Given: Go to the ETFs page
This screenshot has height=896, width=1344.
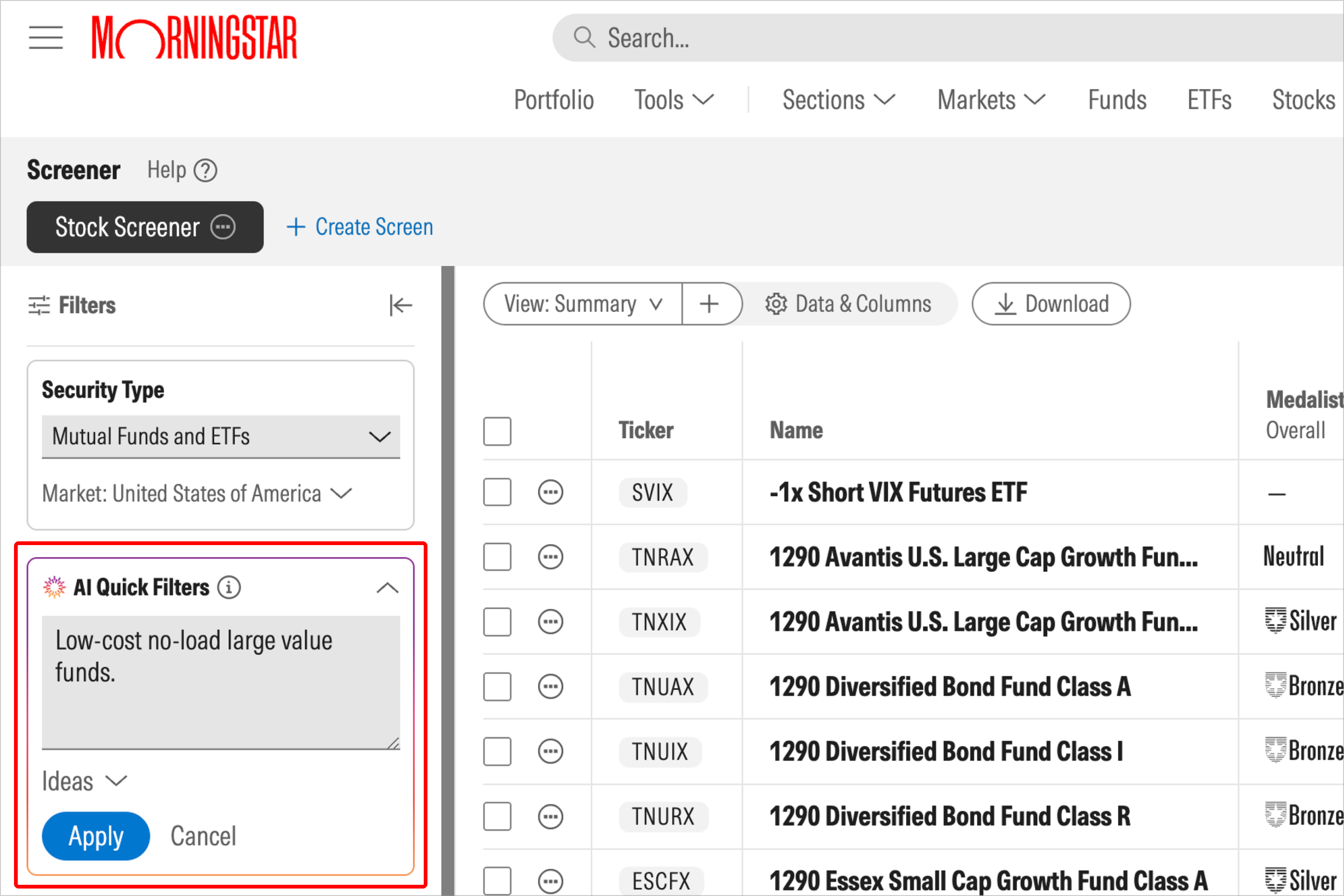Looking at the screenshot, I should (x=1209, y=100).
